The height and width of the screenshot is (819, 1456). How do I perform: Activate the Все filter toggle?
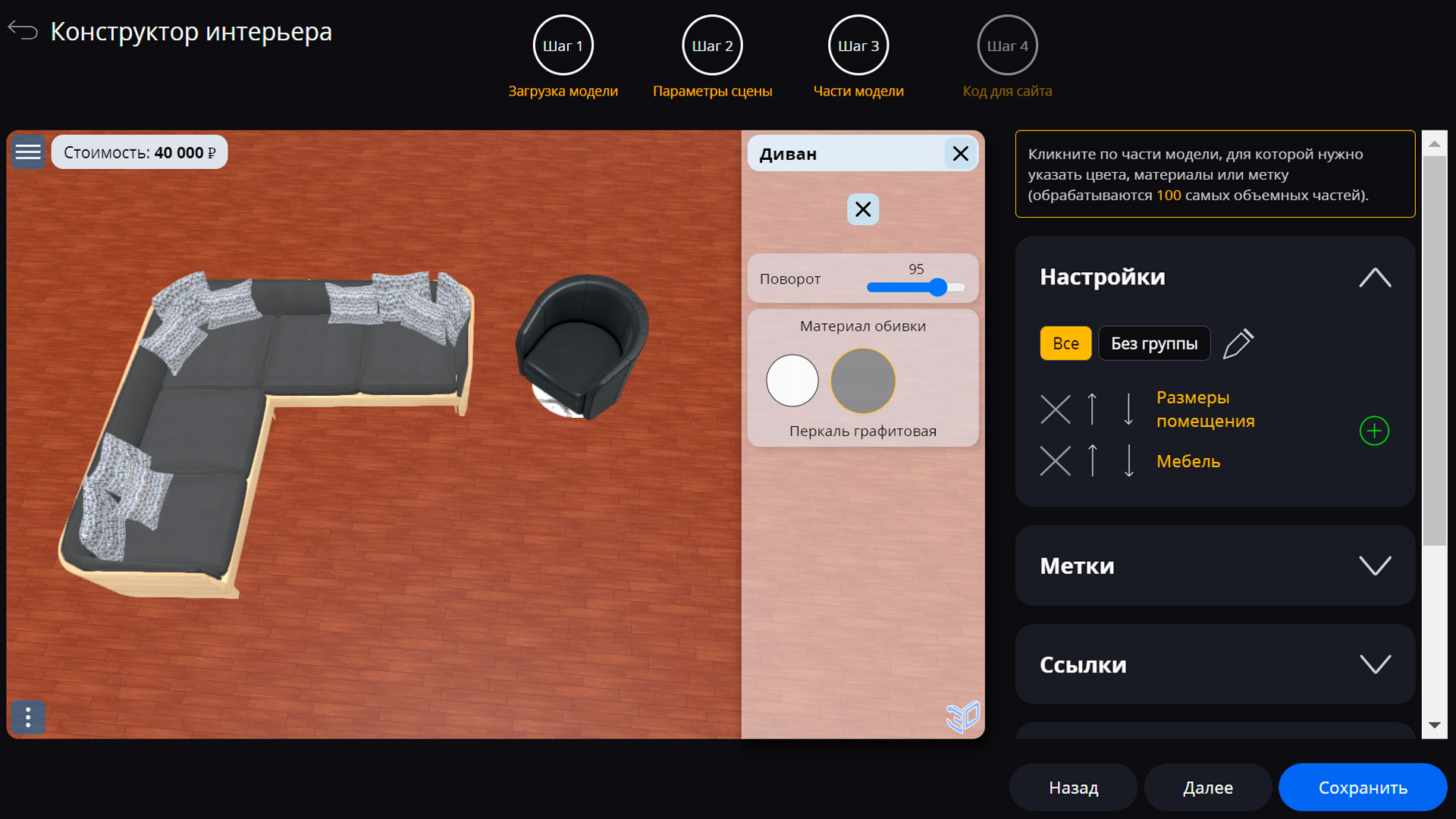(x=1065, y=343)
